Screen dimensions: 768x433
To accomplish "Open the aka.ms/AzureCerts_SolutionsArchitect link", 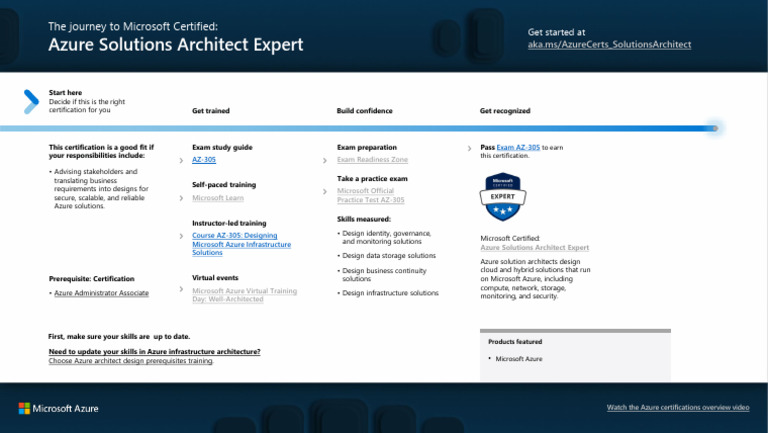I will 609,45.
